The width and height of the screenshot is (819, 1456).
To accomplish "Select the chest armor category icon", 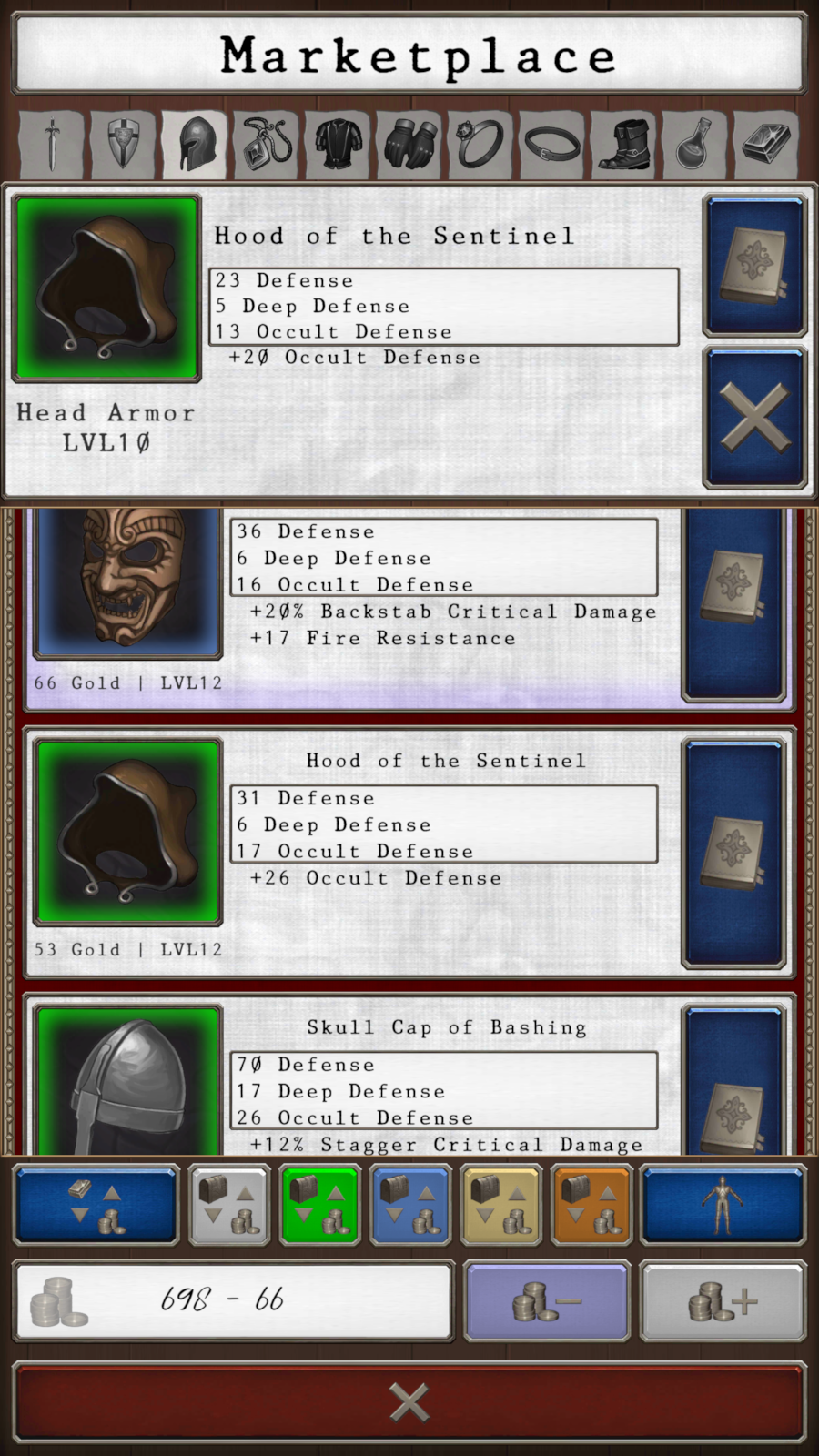I will click(x=339, y=144).
